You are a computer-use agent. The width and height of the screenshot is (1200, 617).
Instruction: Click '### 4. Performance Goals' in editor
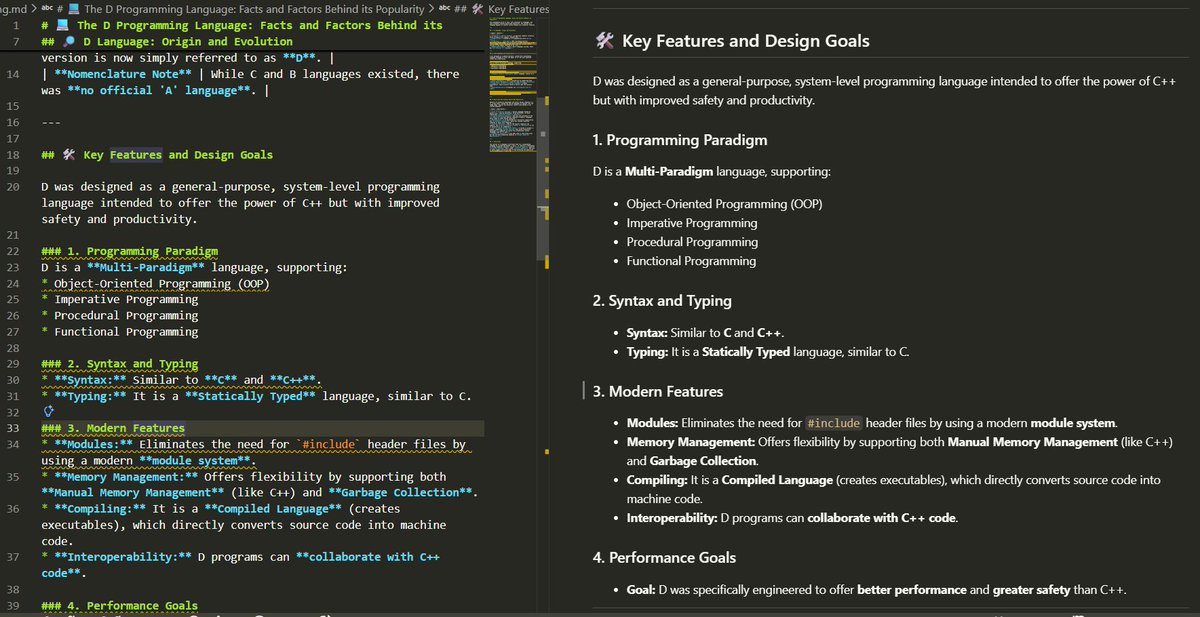point(120,606)
